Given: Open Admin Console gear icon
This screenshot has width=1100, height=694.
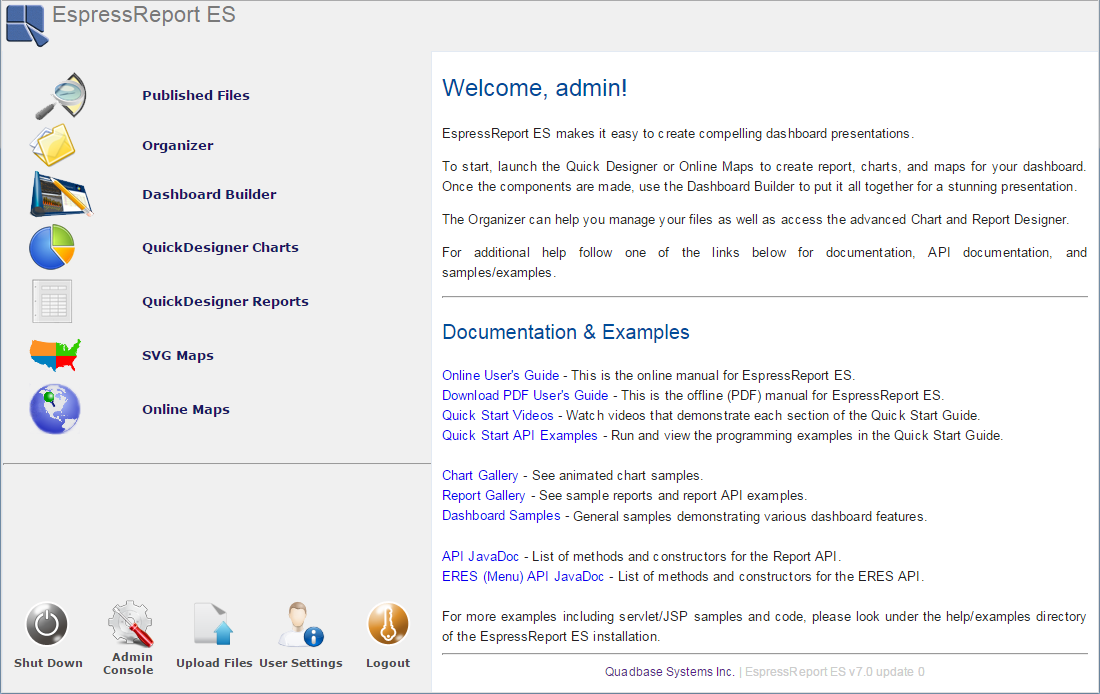Looking at the screenshot, I should [x=130, y=623].
